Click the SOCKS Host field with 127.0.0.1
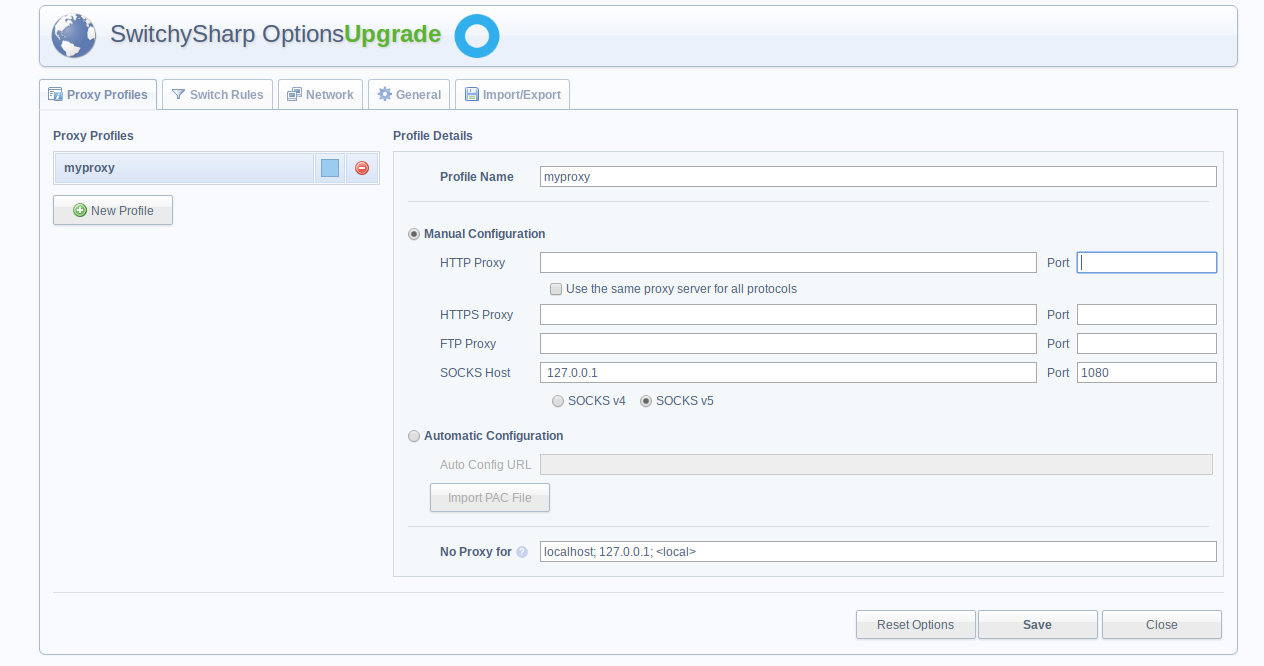Image resolution: width=1264 pixels, height=666 pixels. coord(788,373)
